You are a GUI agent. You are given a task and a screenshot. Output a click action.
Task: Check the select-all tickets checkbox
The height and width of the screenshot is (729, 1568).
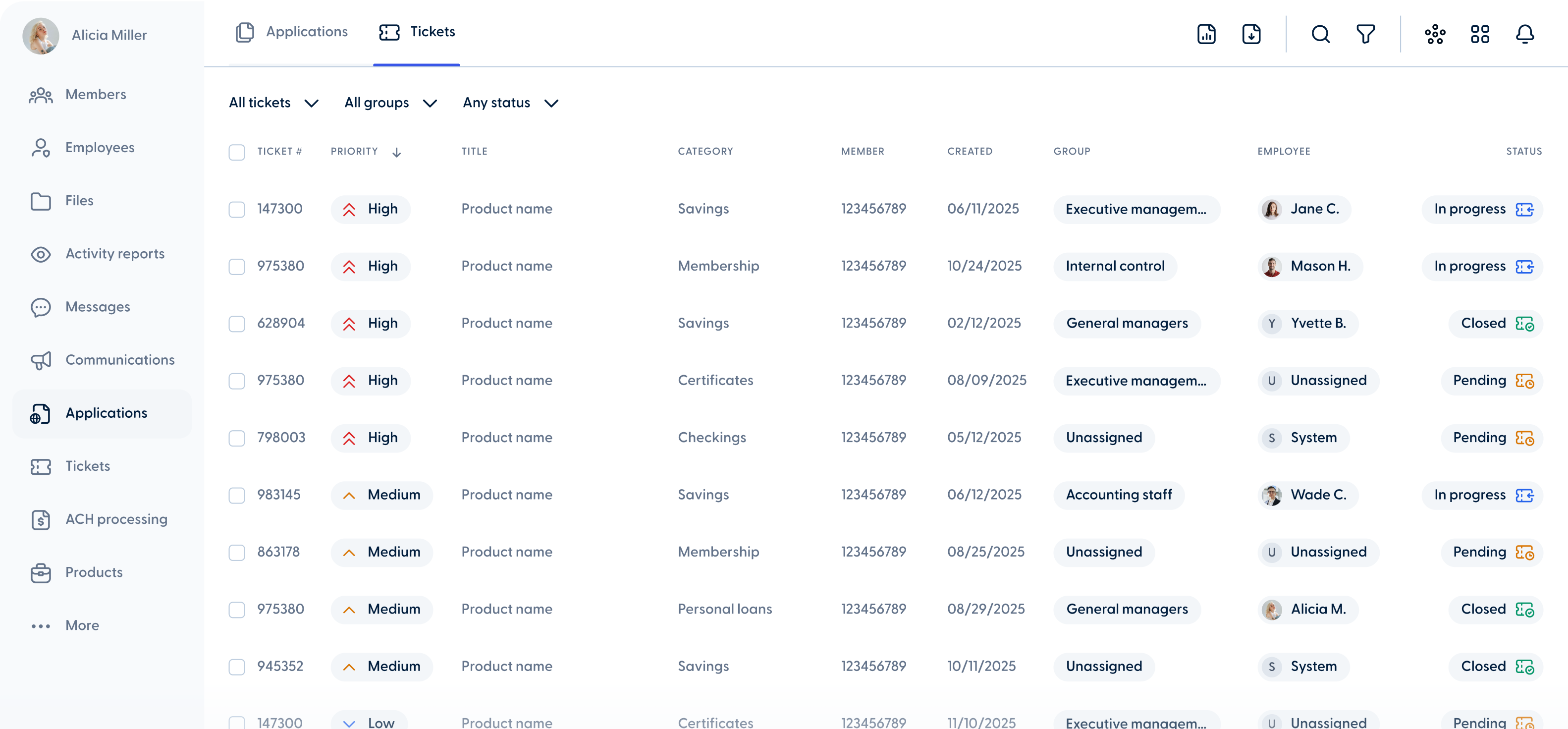coord(237,152)
